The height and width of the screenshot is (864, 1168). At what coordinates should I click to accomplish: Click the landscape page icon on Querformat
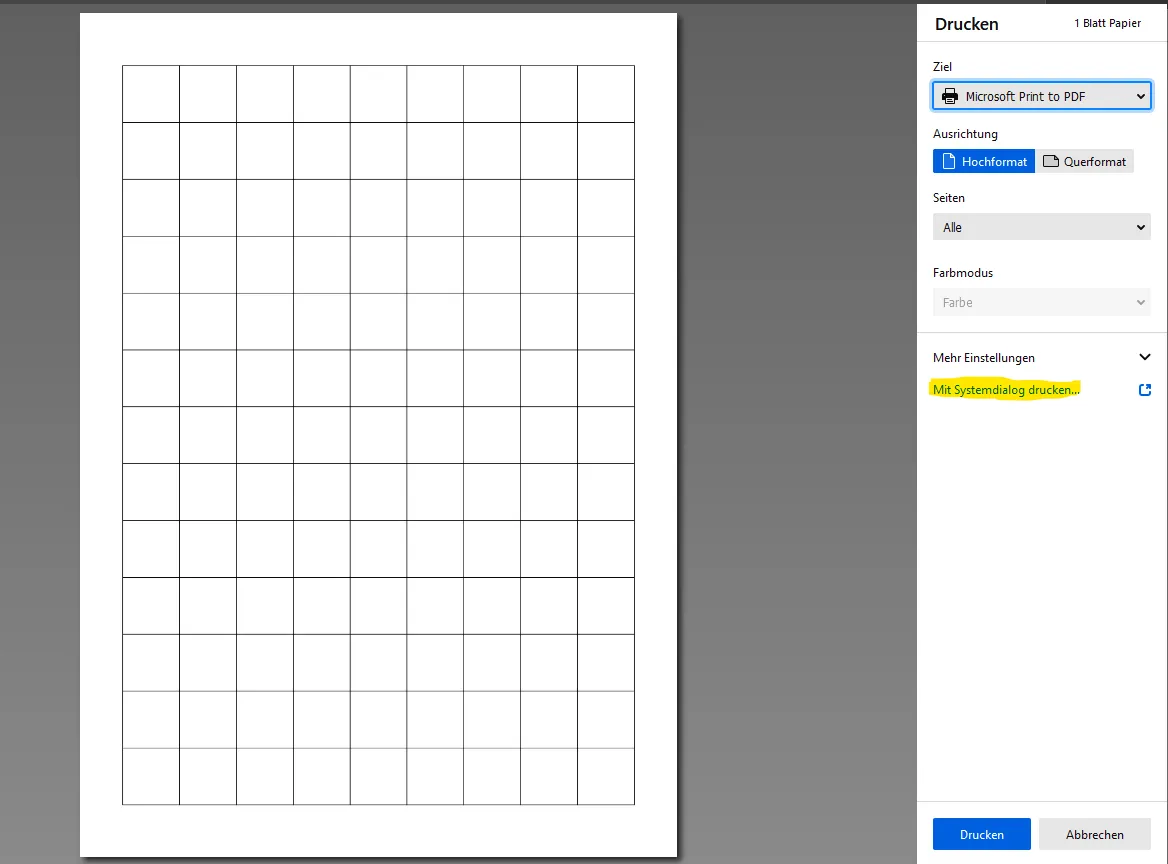point(1050,162)
